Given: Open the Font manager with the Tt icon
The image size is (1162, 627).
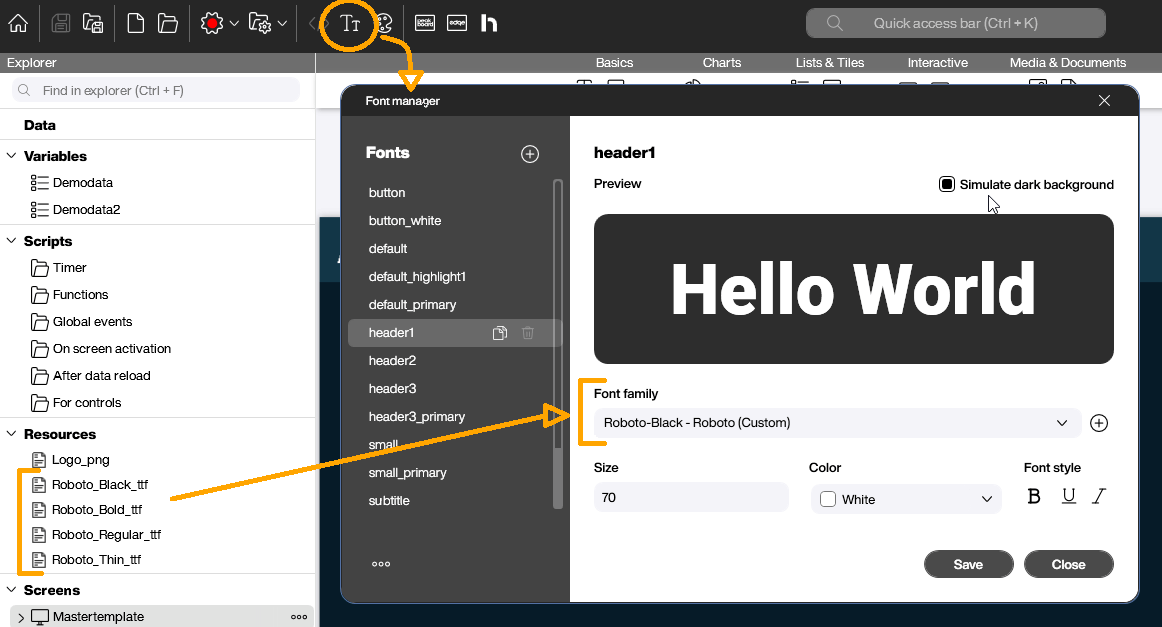Looking at the screenshot, I should tap(348, 22).
